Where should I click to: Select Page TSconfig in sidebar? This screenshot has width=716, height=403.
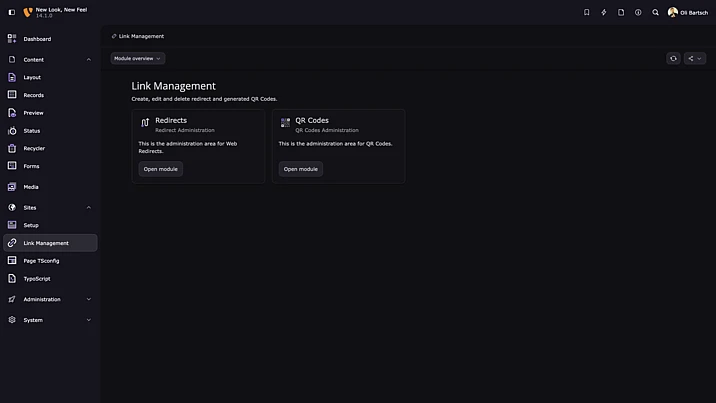click(41, 260)
